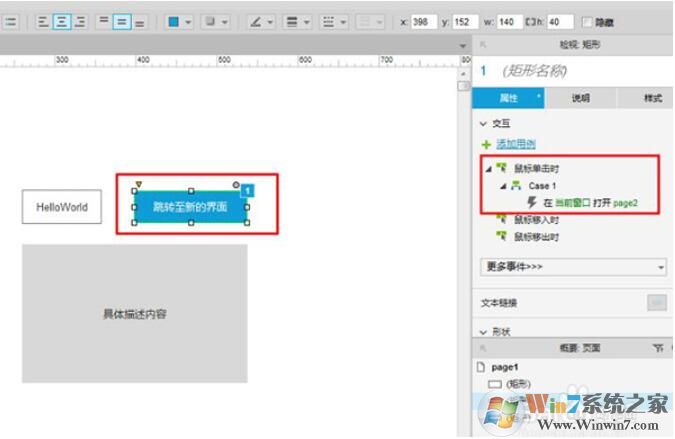Screen dimensions: 675x439
Task: Align text left in the toolbar
Action: 43,22
